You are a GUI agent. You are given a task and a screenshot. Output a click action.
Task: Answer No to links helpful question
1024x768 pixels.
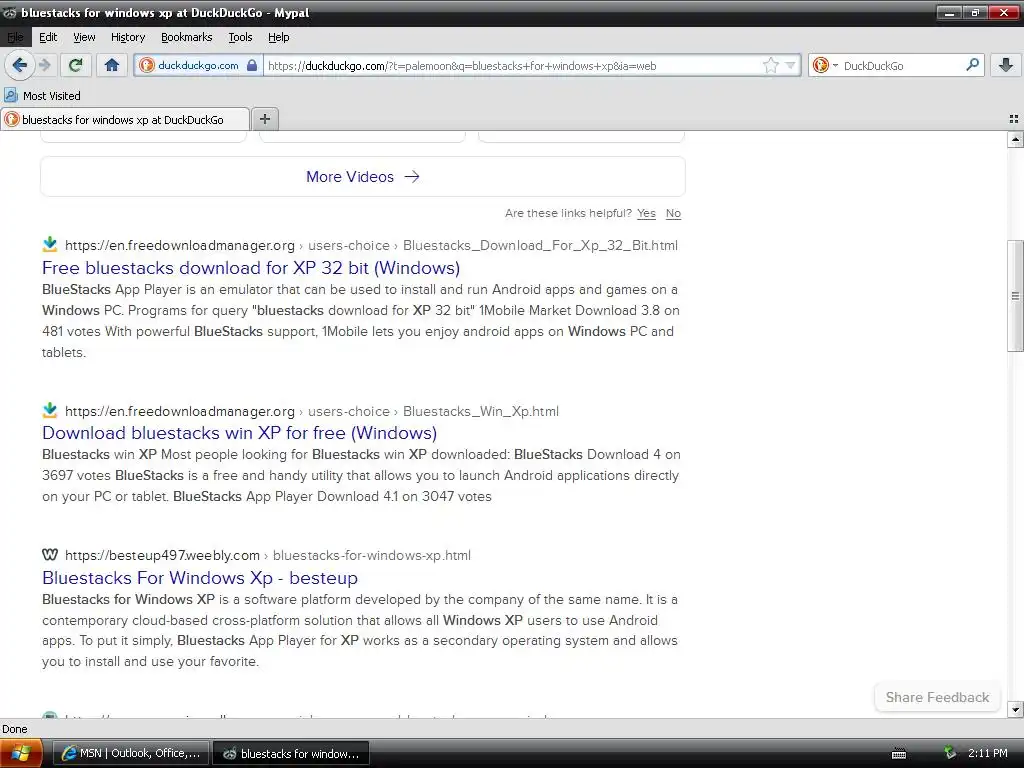click(x=673, y=213)
